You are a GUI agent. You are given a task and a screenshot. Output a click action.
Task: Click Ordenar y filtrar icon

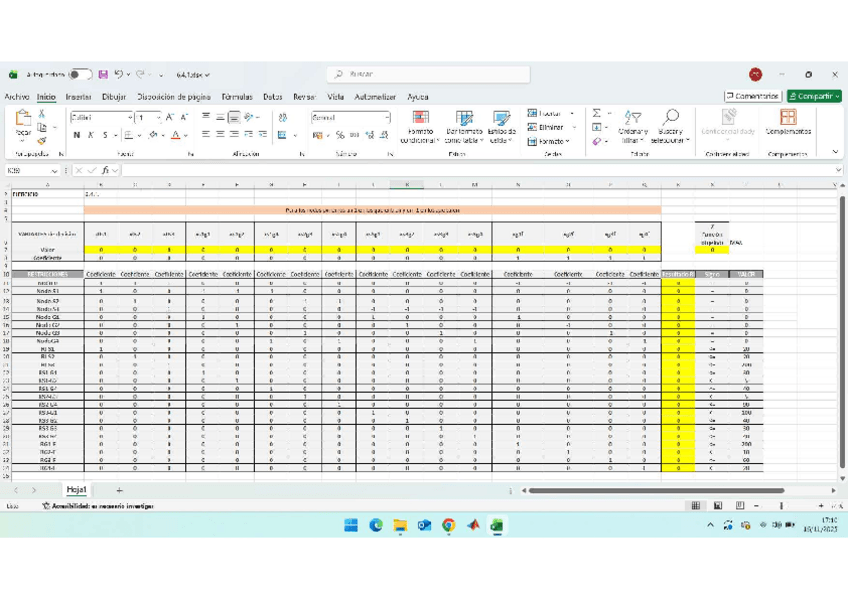(x=632, y=119)
